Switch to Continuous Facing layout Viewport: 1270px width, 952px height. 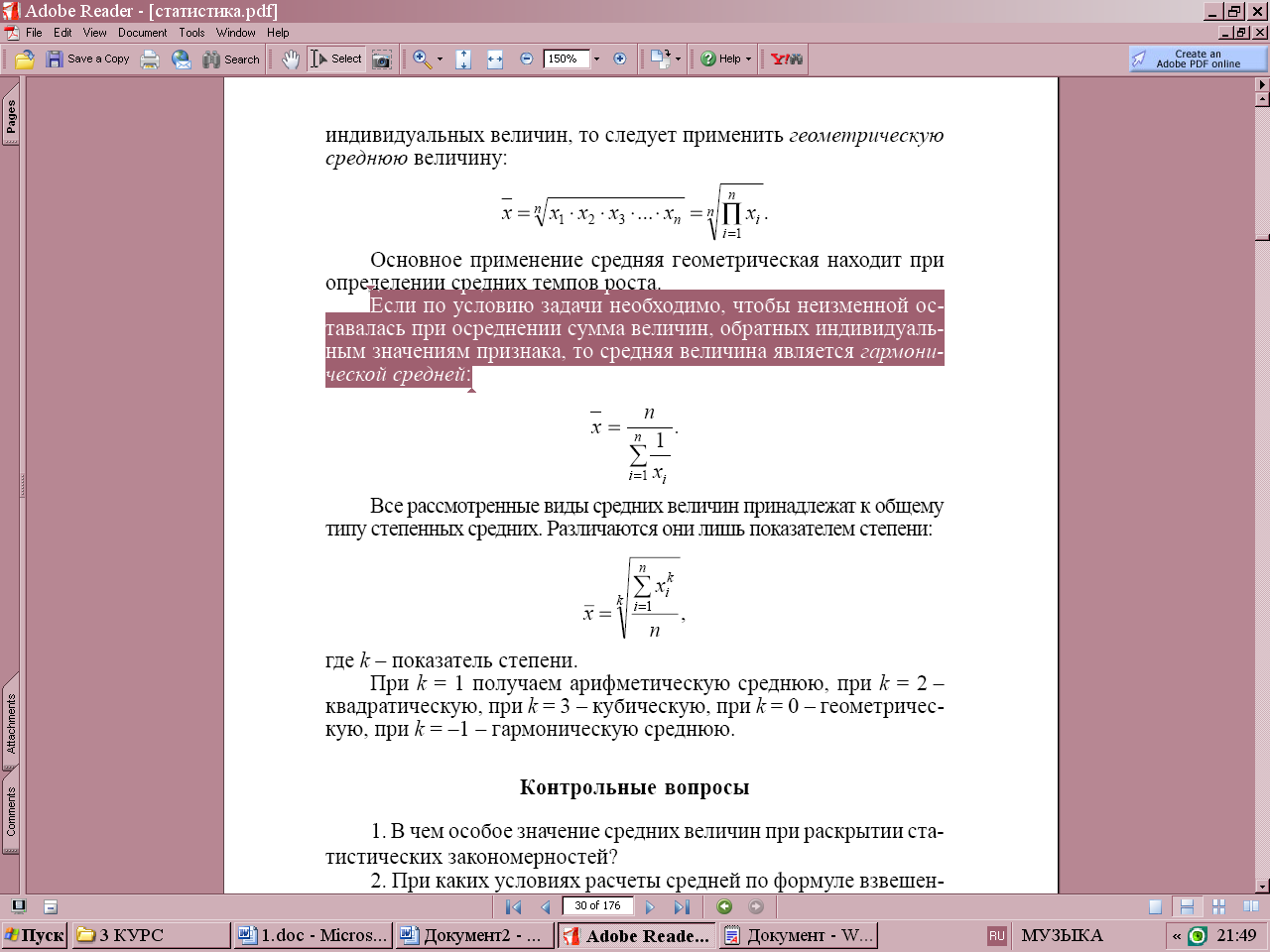pyautogui.click(x=1218, y=906)
